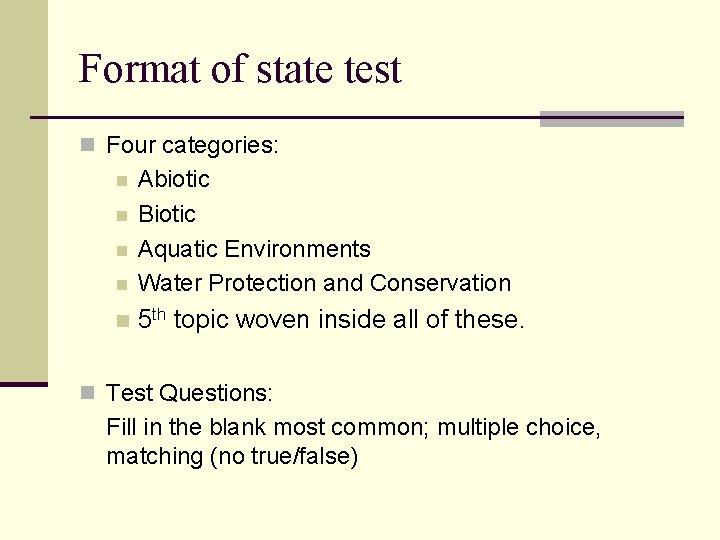
Task: Select the 'Biotic' list item
Action: 167,214
